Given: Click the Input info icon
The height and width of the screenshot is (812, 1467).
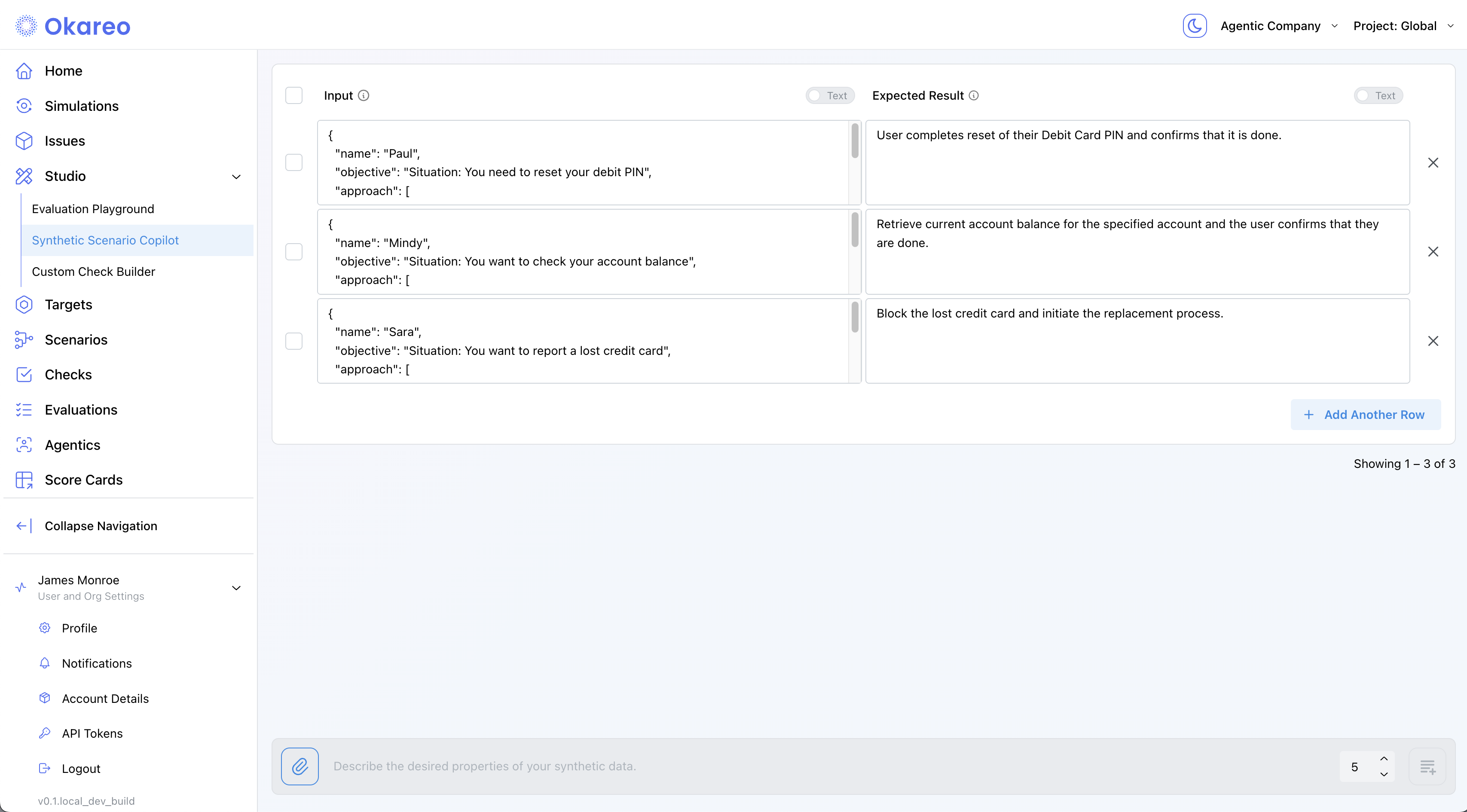Looking at the screenshot, I should [364, 96].
